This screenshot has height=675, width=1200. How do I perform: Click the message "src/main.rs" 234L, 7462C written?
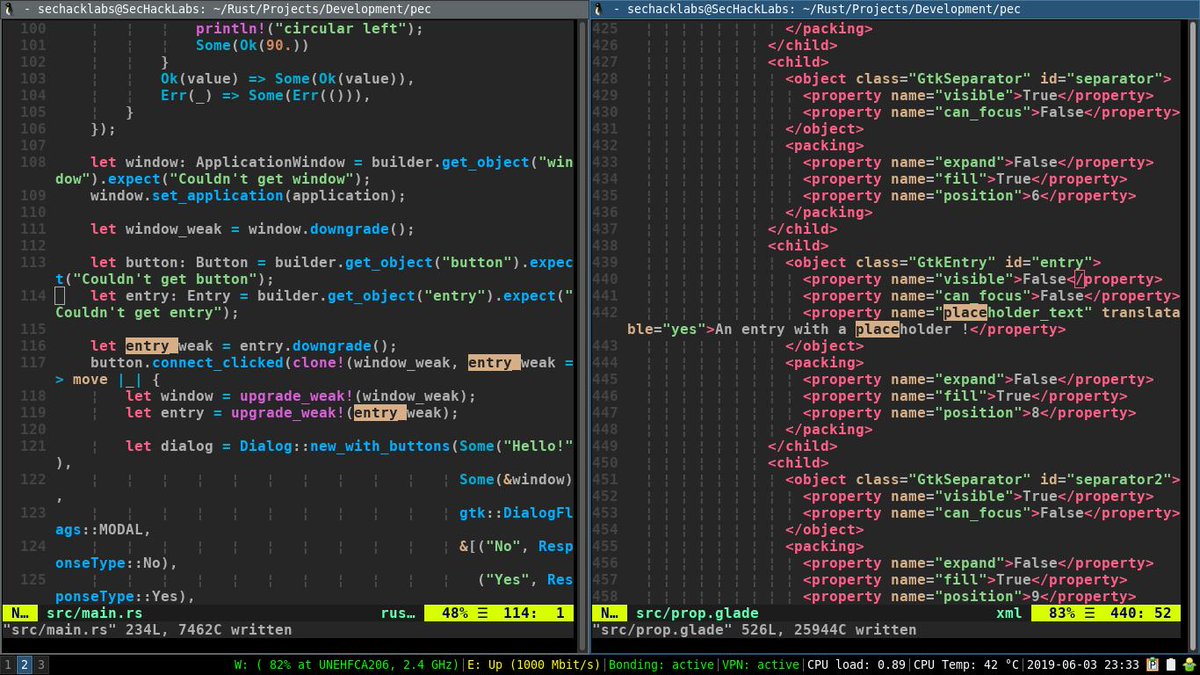coord(146,630)
